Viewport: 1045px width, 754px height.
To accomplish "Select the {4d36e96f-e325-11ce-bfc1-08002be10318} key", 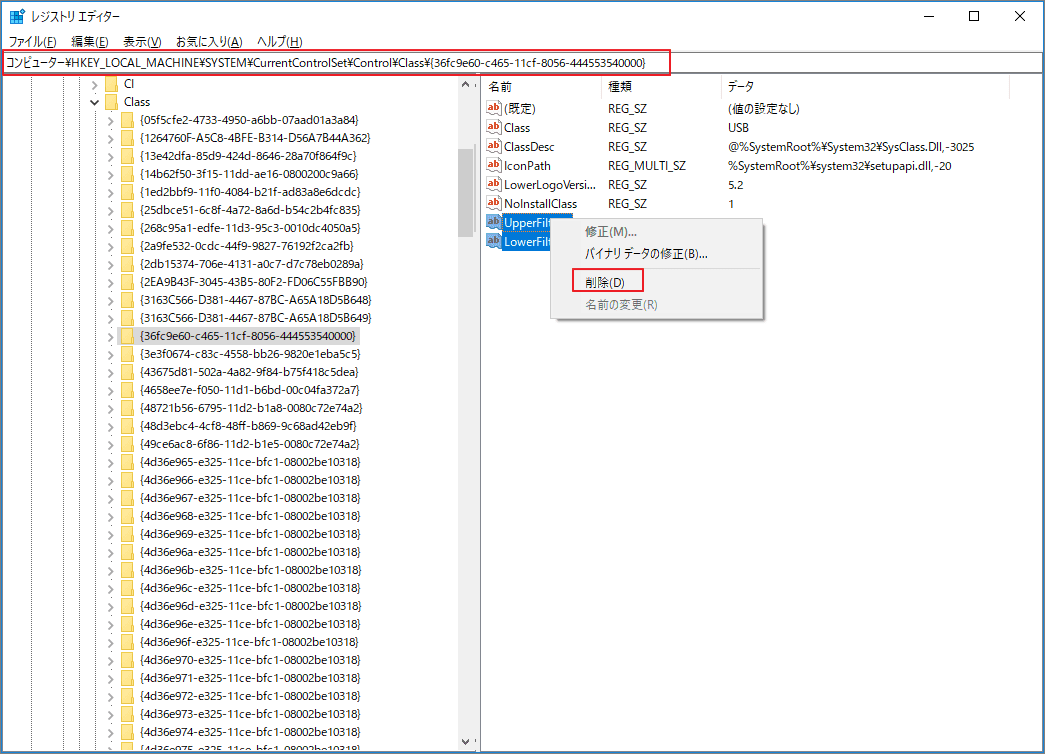I will coord(249,642).
